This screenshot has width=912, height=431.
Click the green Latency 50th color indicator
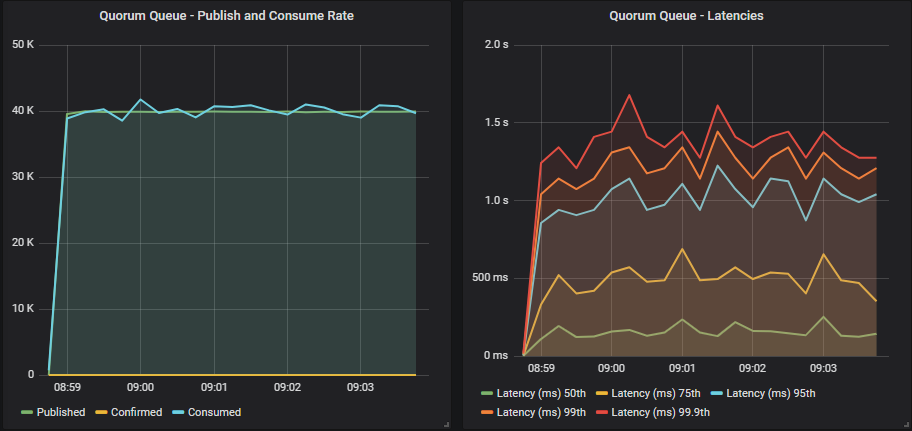[486, 394]
